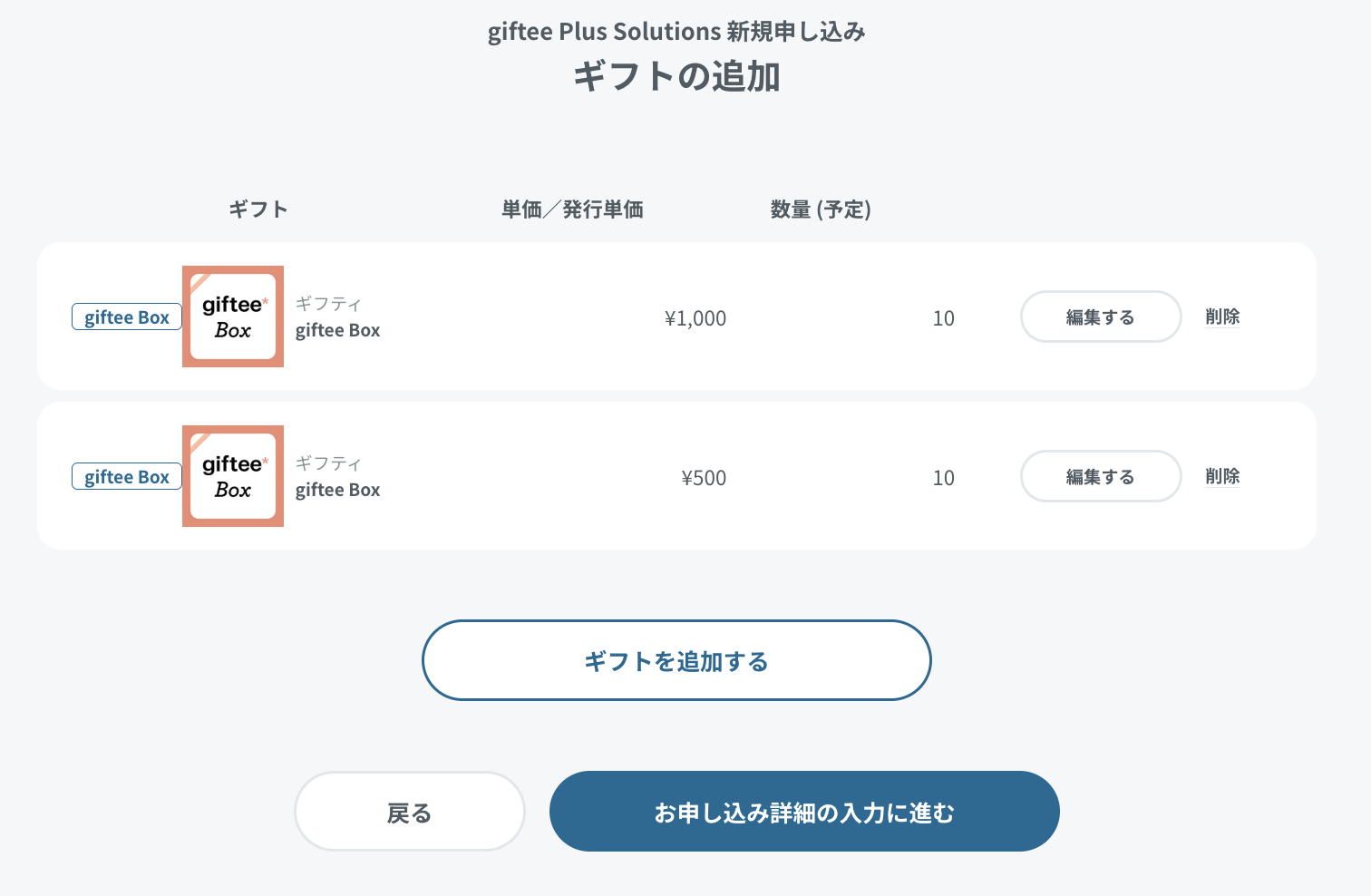The height and width of the screenshot is (896, 1371).
Task: Click the giftee Box tag on the ¥1,000 gift
Action: (127, 317)
